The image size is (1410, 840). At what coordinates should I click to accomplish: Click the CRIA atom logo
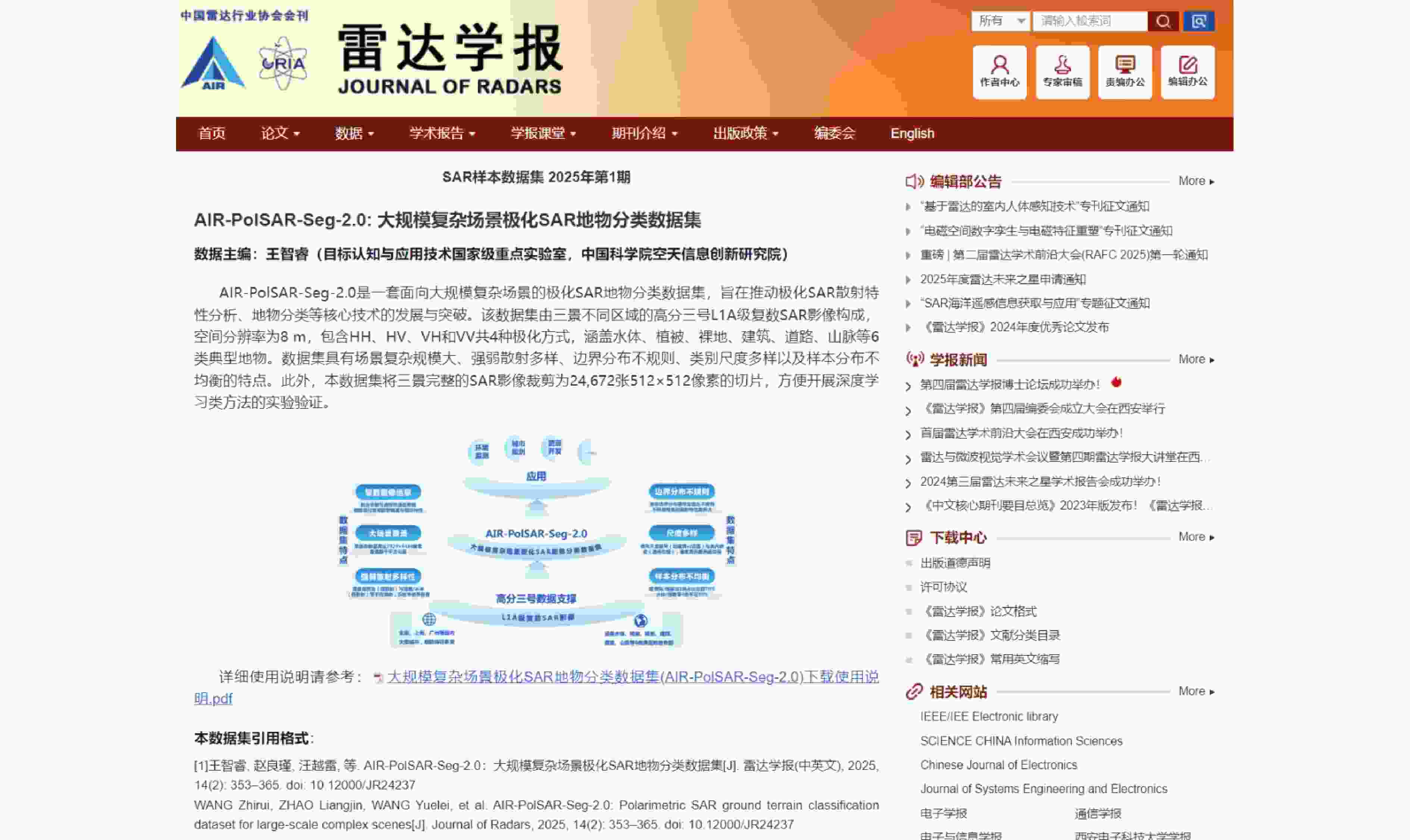[x=282, y=63]
